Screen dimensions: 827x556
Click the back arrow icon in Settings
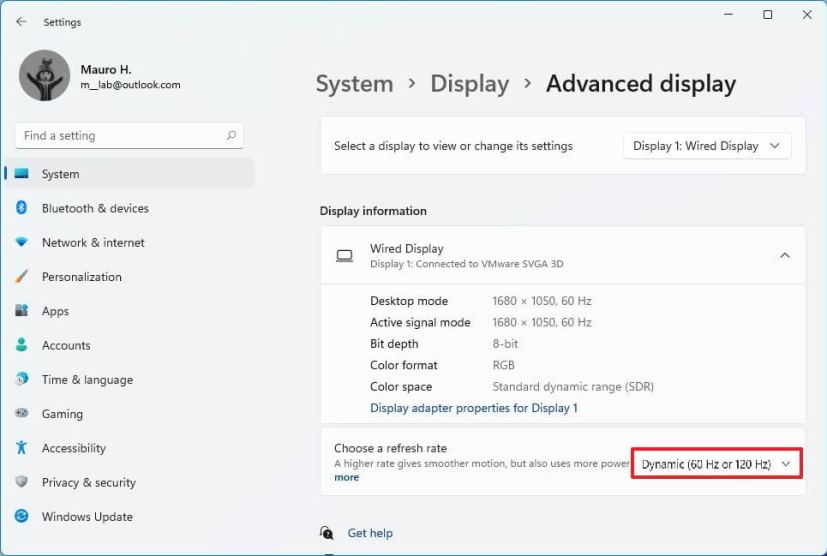(21, 22)
